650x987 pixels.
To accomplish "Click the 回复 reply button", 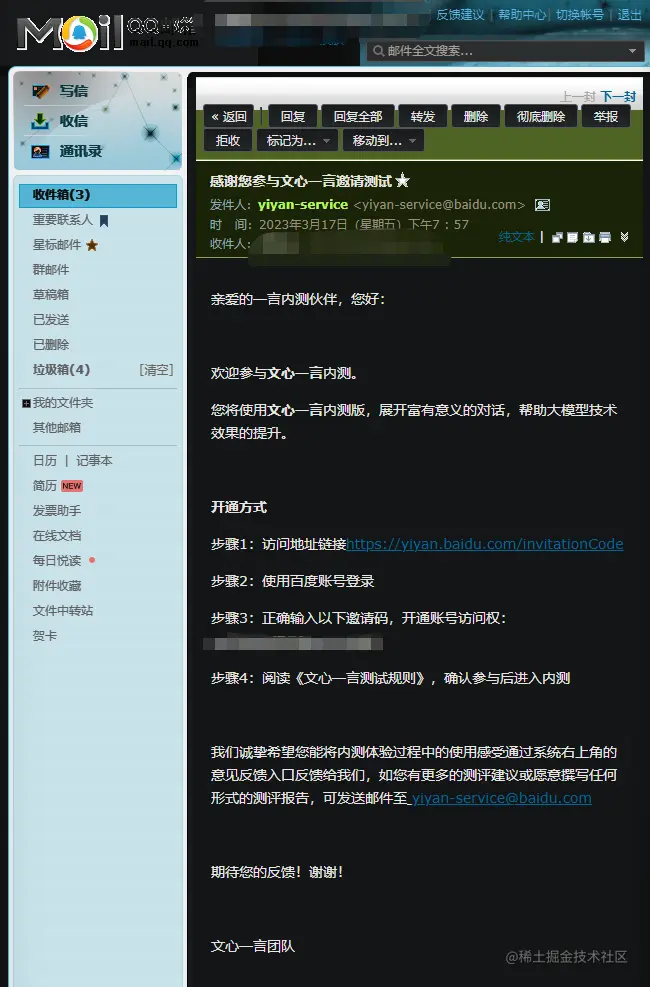I will 293,116.
